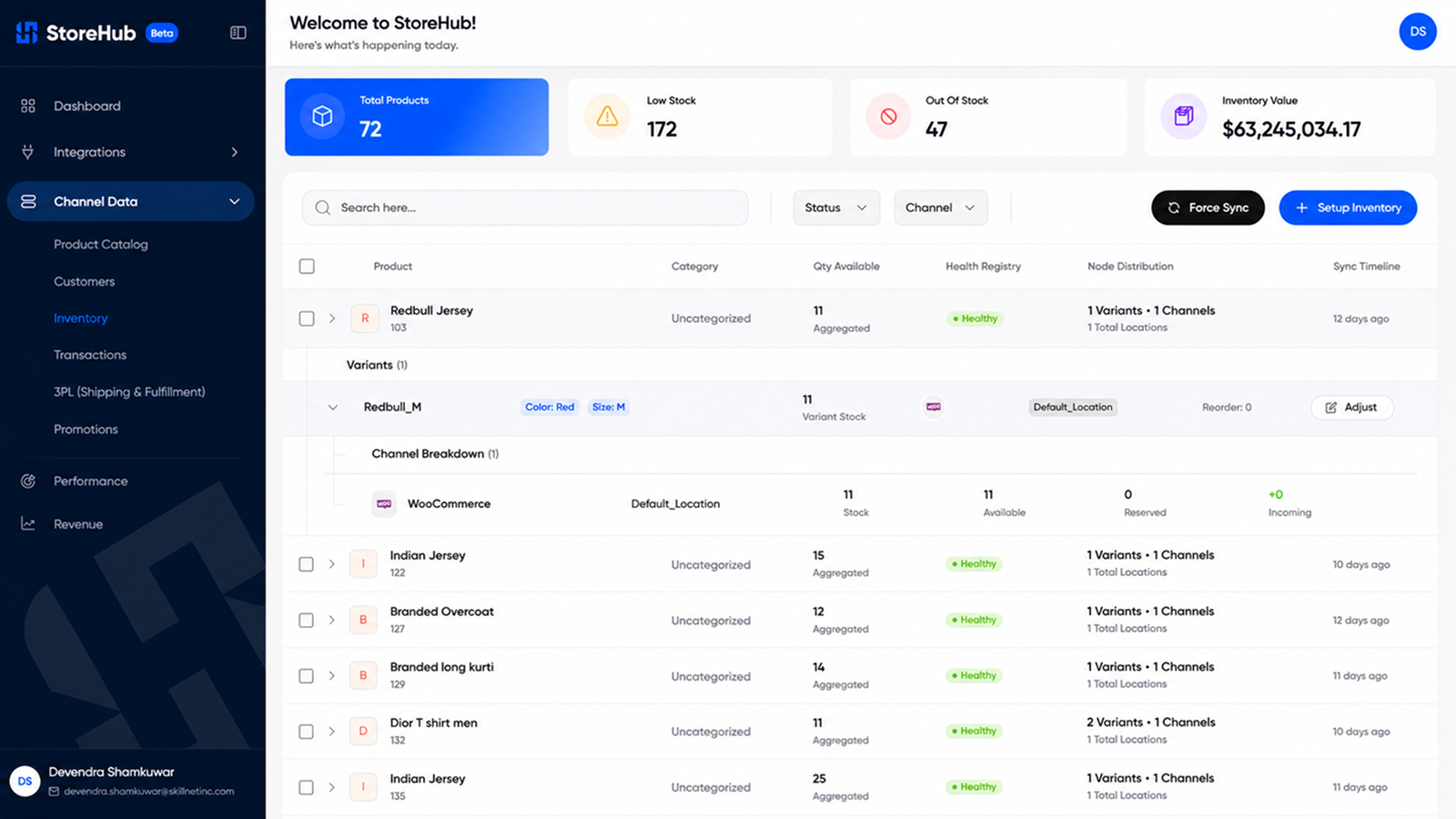Open the Status filter dropdown
The image size is (1456, 819).
(836, 207)
